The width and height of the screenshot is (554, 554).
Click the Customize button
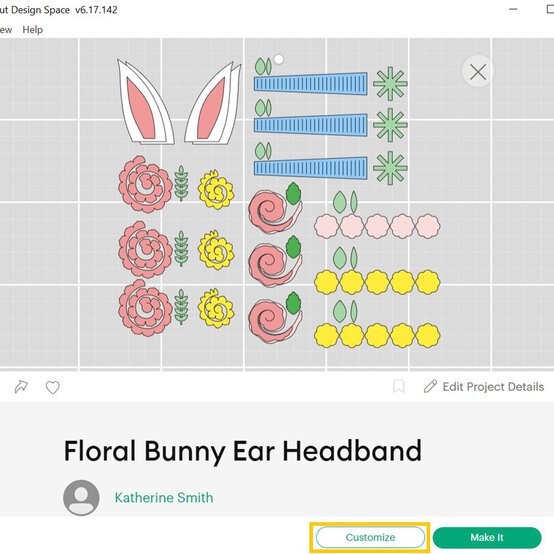pos(370,537)
